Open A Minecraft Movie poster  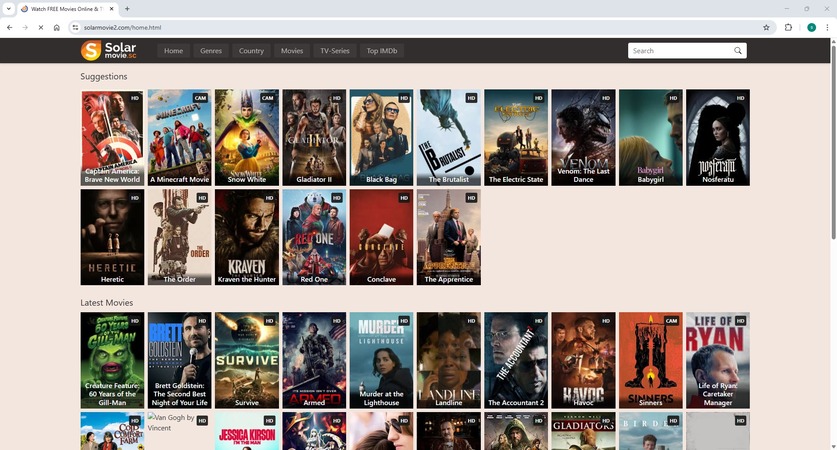(179, 138)
